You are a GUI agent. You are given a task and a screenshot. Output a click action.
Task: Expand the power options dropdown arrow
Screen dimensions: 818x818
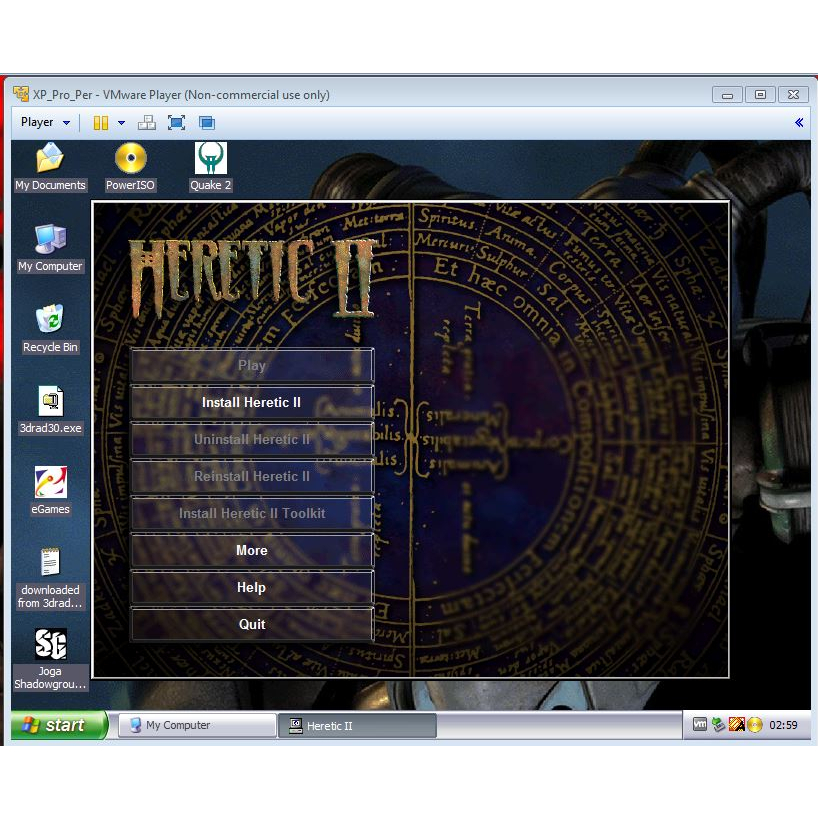coord(121,123)
